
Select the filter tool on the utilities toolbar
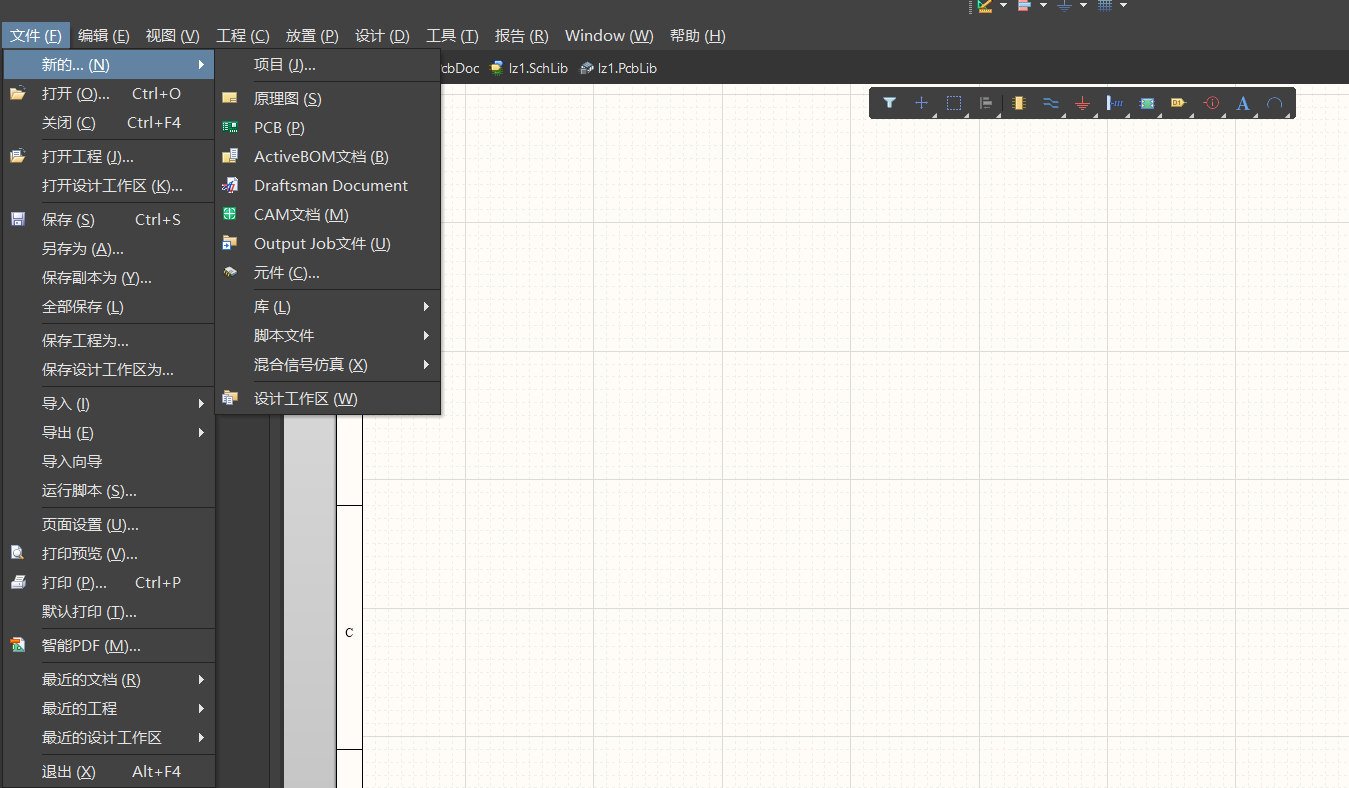tap(889, 103)
